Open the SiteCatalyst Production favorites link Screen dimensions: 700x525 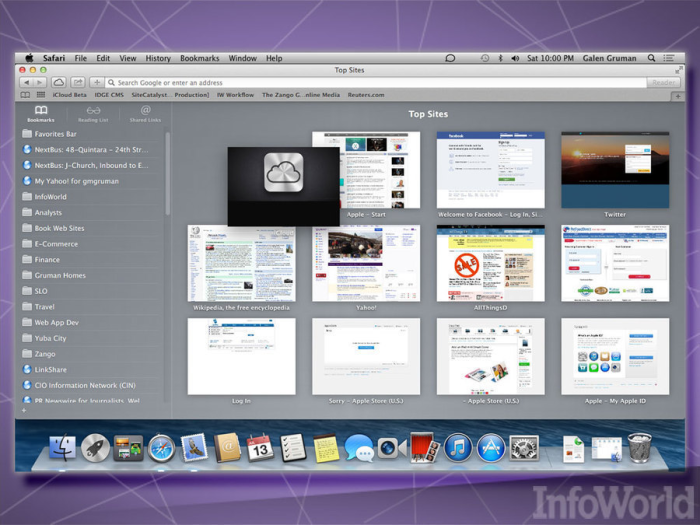tap(170, 95)
